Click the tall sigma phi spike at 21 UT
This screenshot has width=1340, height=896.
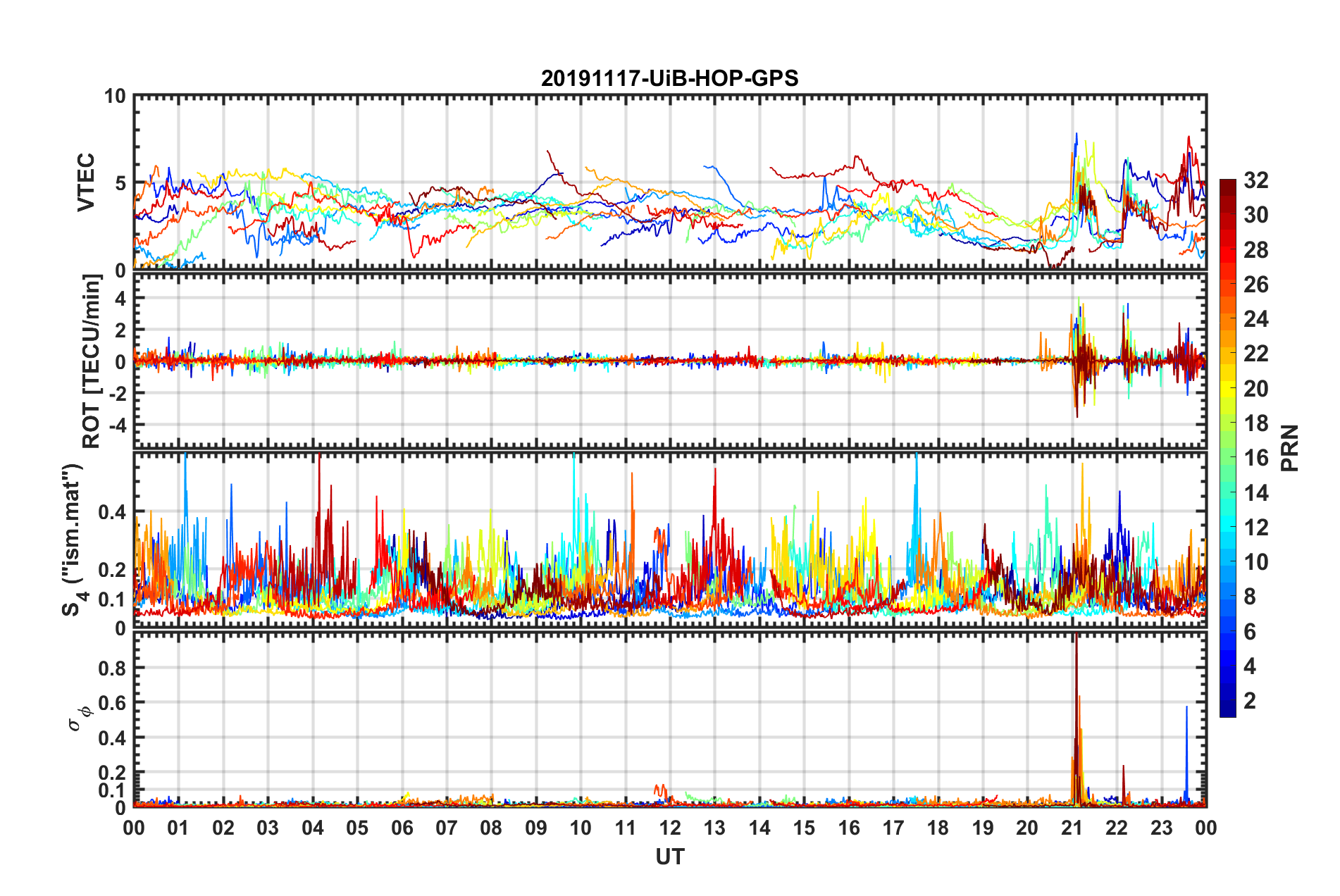click(1077, 718)
